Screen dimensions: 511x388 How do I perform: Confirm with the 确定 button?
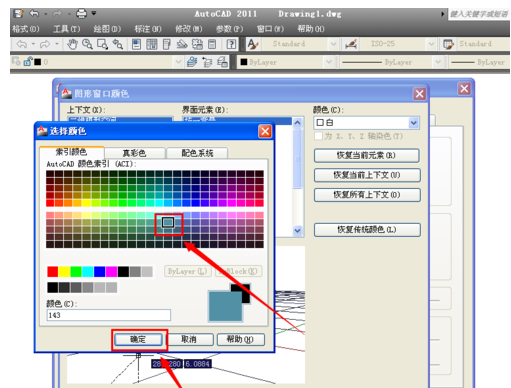138,339
